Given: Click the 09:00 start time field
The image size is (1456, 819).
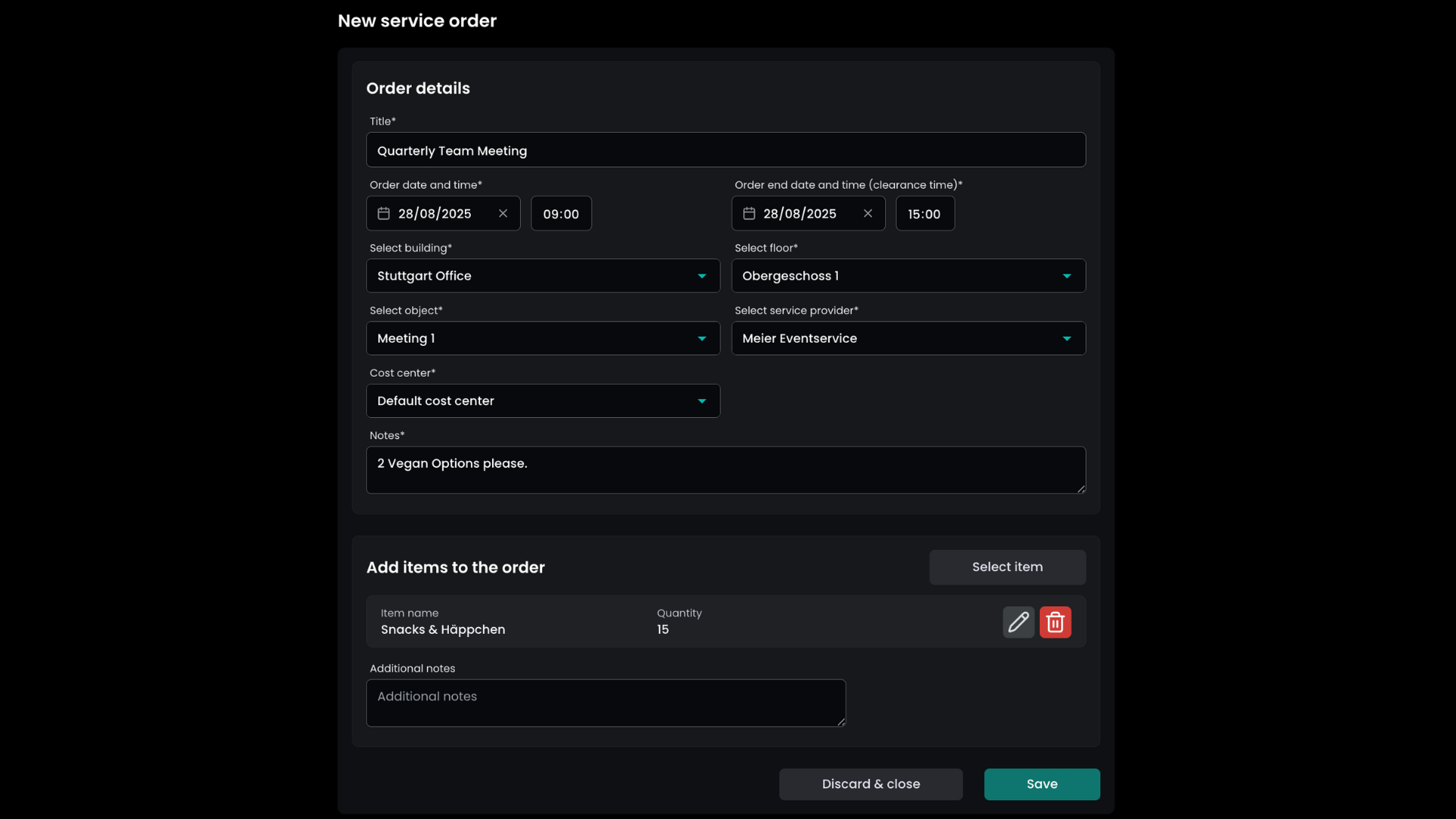Looking at the screenshot, I should tap(561, 214).
